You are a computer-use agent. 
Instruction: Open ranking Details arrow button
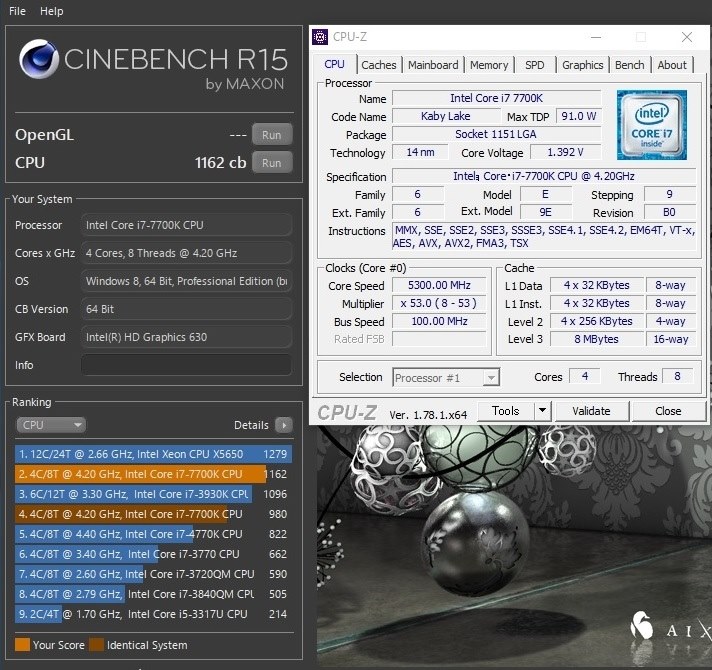(284, 425)
